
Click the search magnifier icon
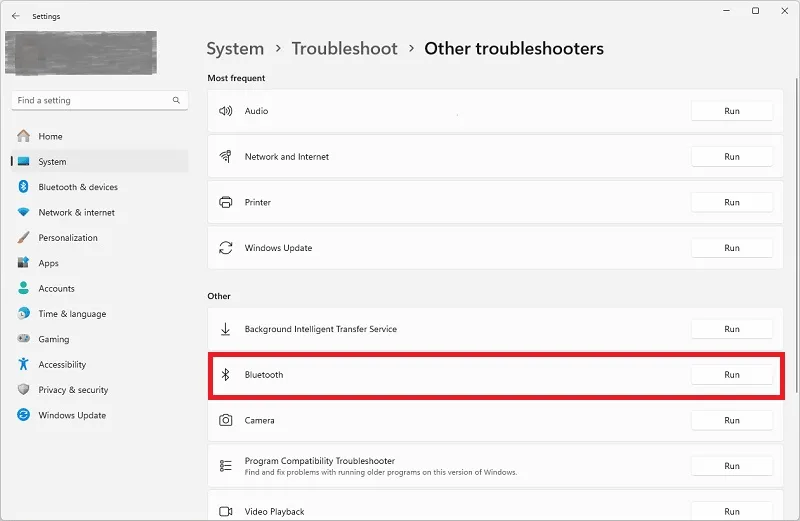[176, 100]
